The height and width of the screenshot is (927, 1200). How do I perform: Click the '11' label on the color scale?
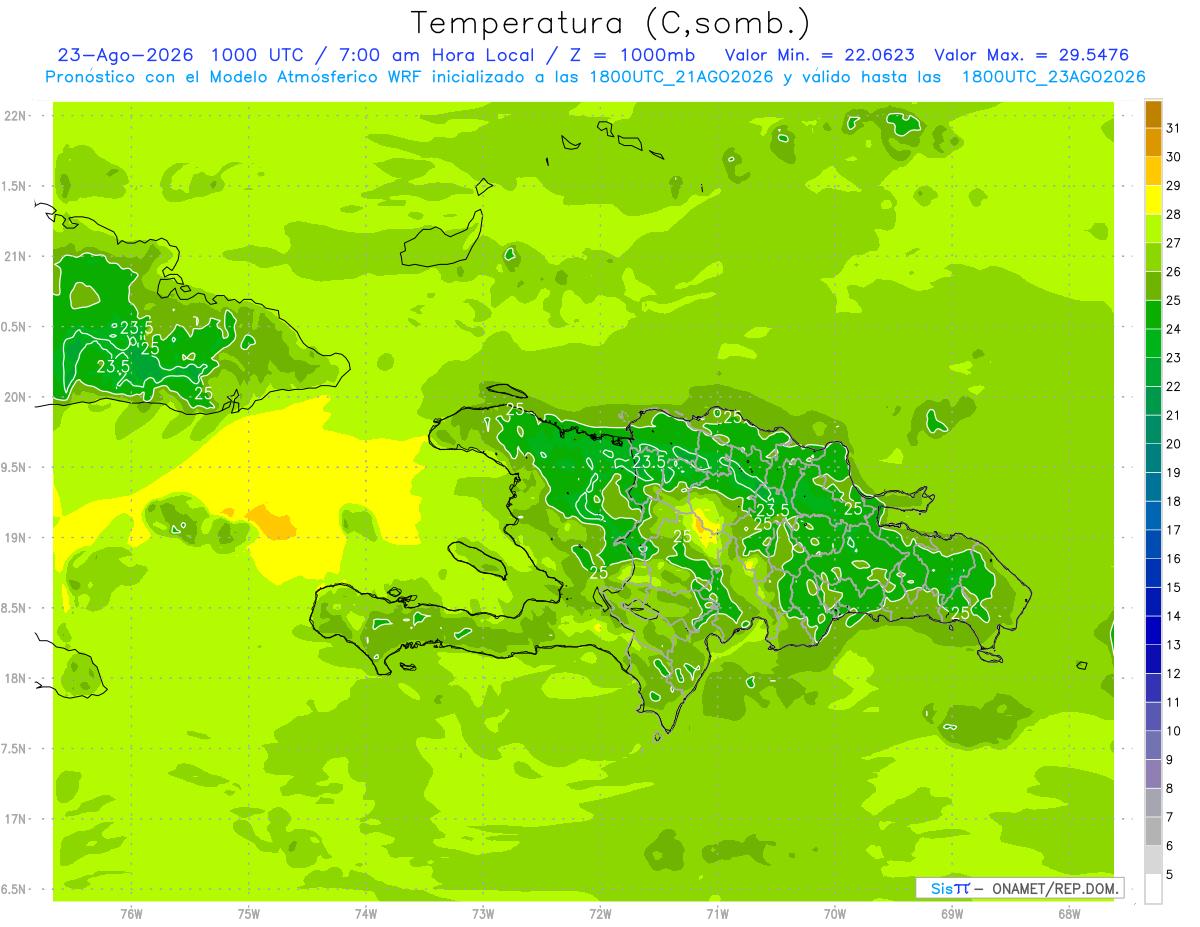1174,703
